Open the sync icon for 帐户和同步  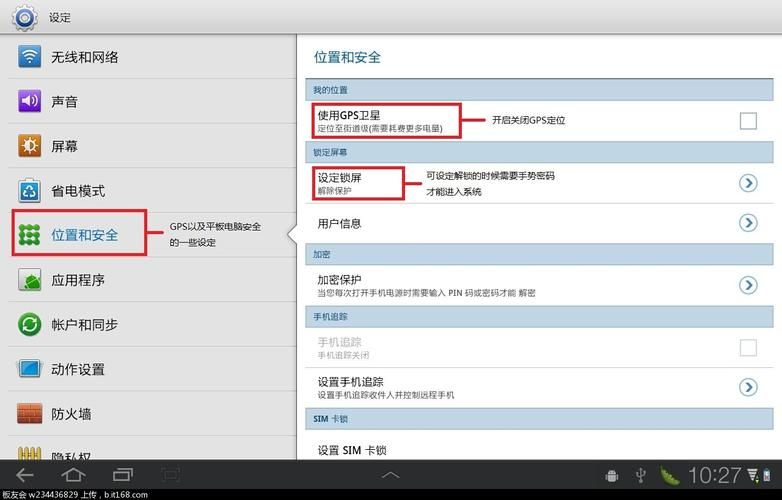tap(30, 324)
